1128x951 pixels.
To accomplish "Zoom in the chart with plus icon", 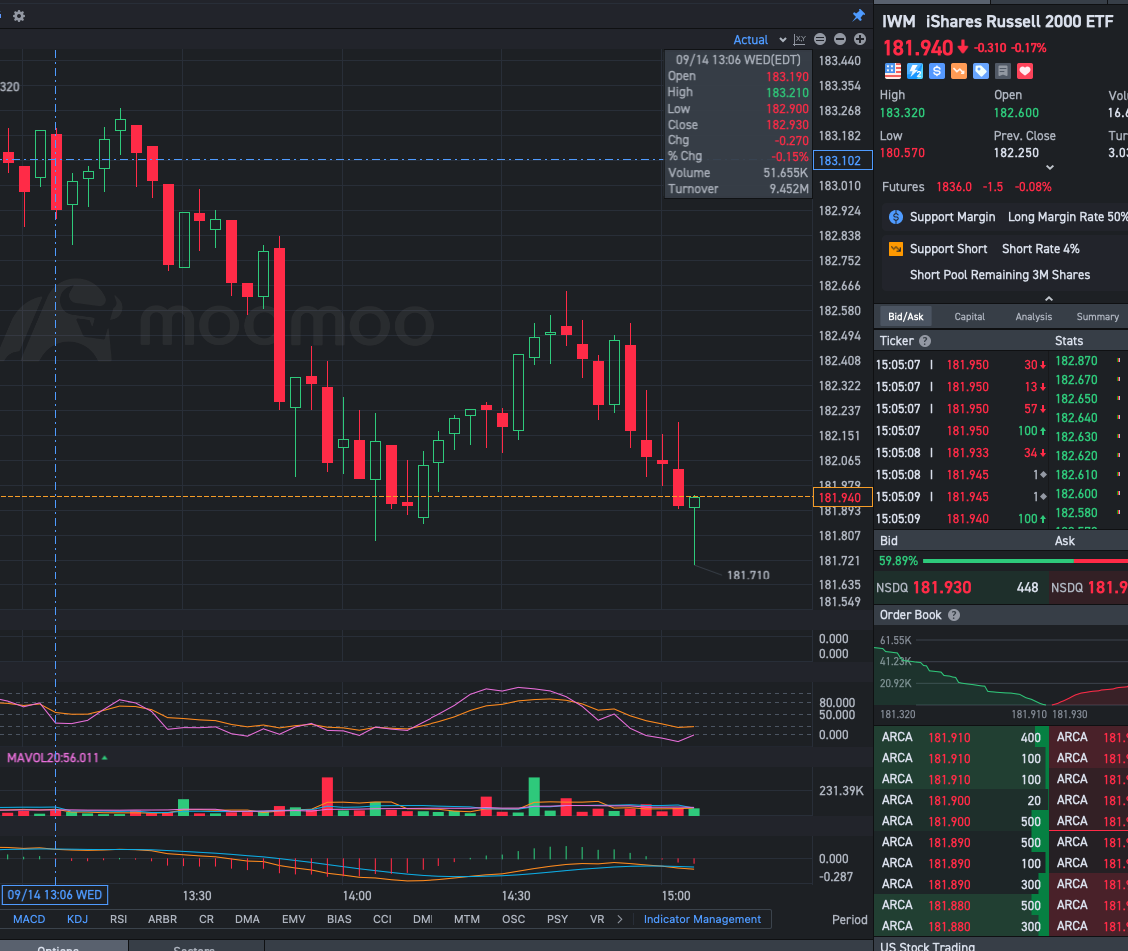I will (x=860, y=40).
